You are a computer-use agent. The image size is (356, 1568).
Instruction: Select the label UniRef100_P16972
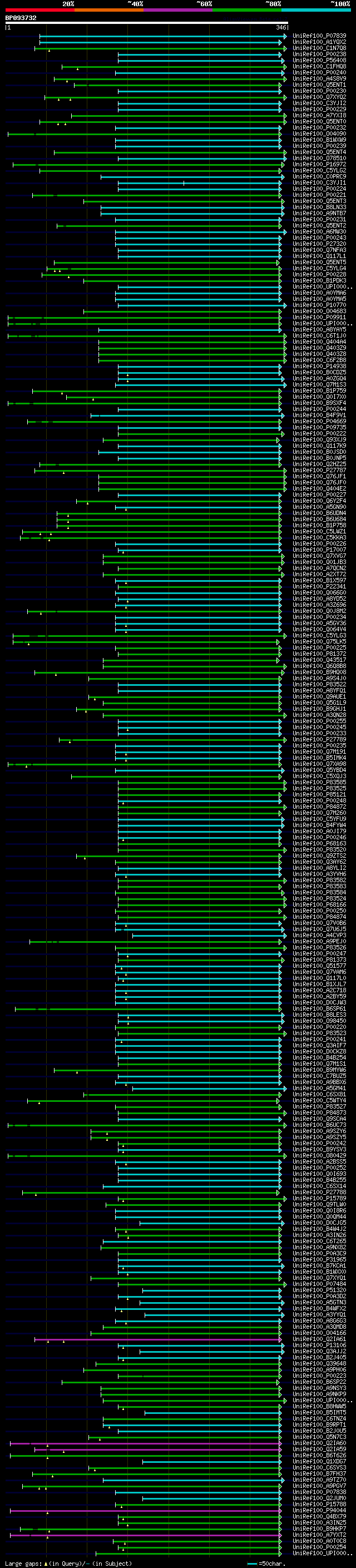(x=319, y=164)
